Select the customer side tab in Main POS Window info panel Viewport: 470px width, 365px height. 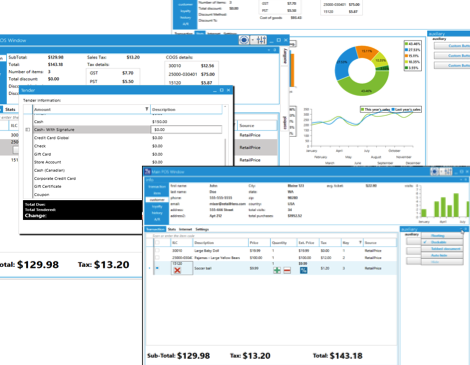157,200
